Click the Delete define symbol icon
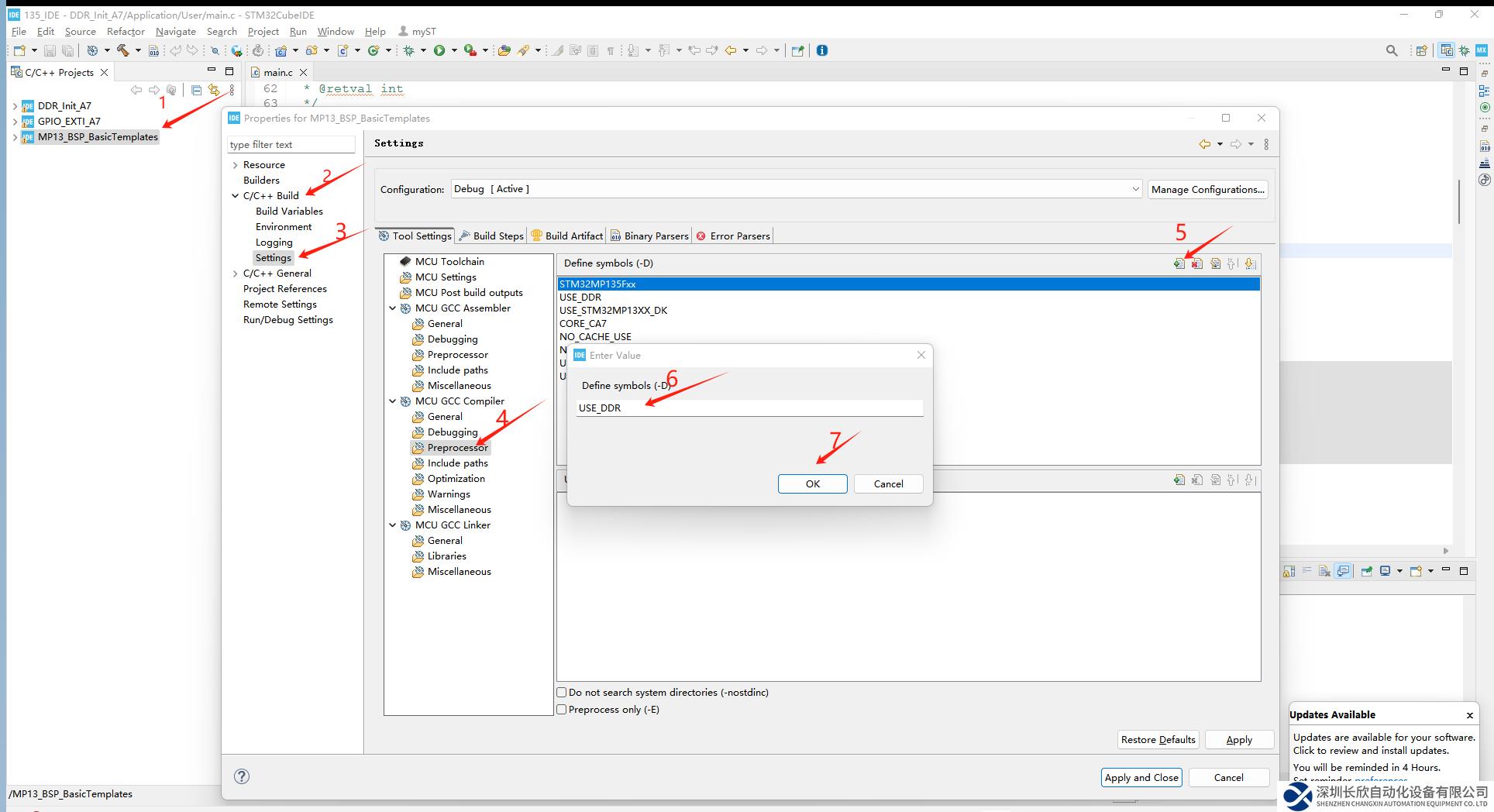Viewport: 1494px width, 812px height. click(1196, 263)
